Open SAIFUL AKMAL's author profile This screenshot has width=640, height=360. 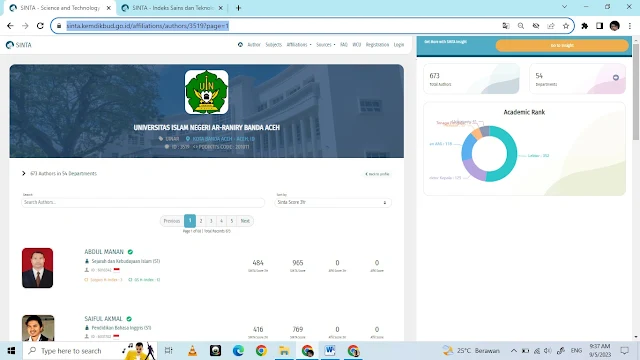tap(103, 319)
